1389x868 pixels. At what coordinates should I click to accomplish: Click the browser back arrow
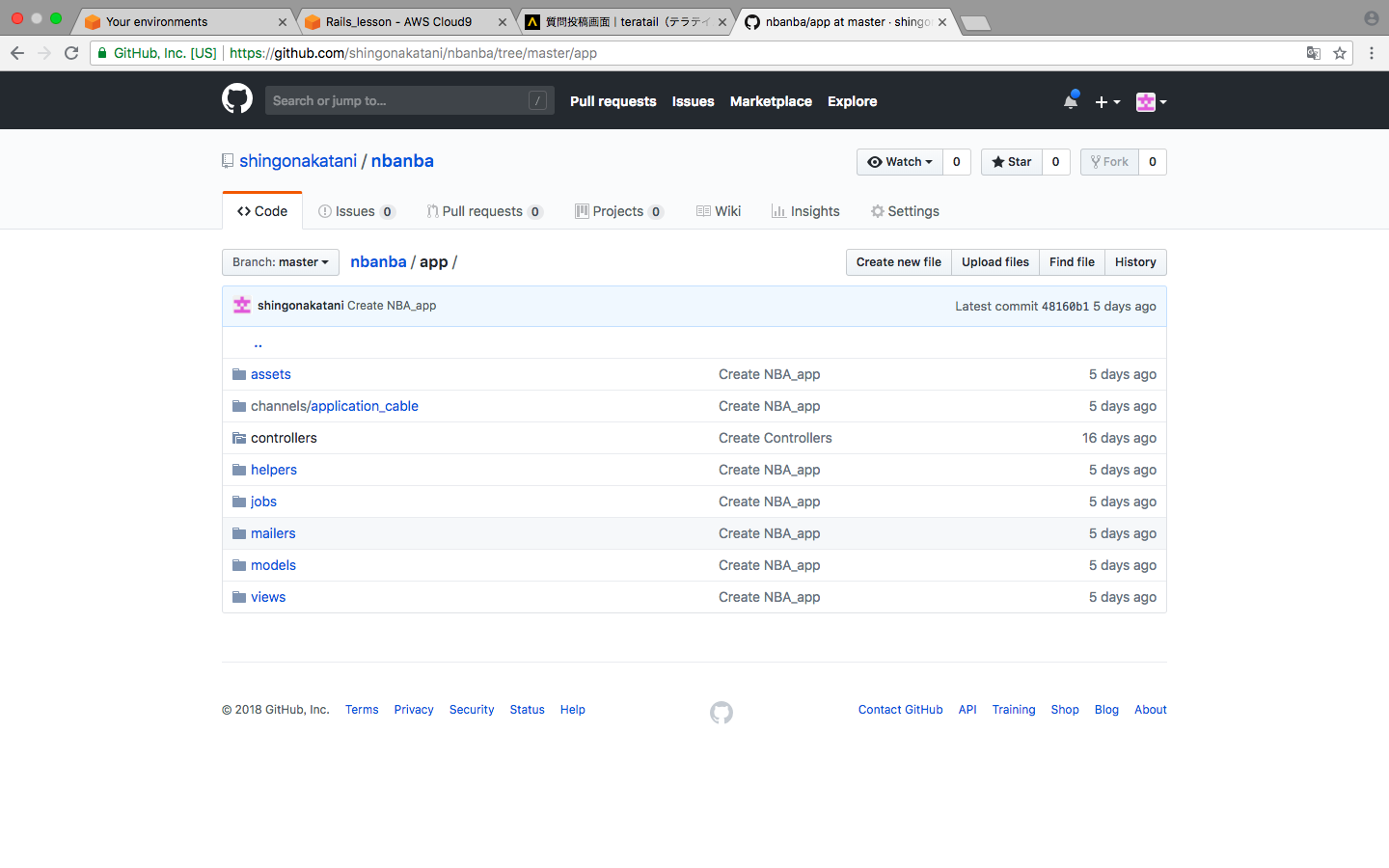17,53
